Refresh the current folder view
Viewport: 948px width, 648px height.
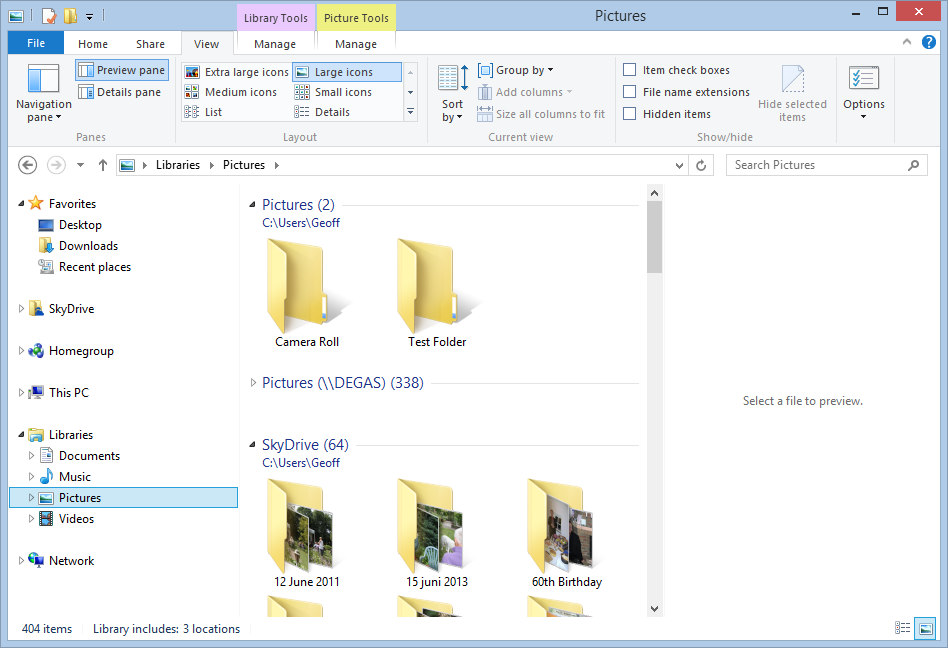[x=702, y=165]
